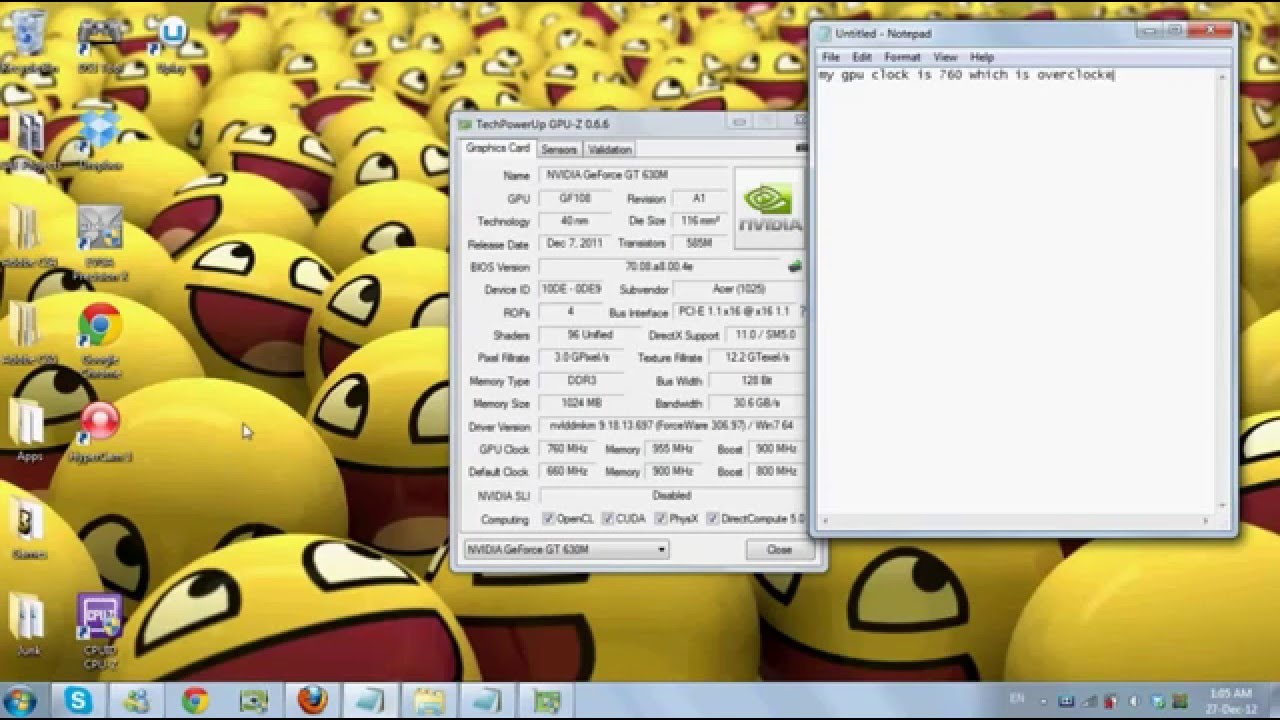This screenshot has height=720, width=1280.
Task: Open Notepad's Format menu
Action: tap(902, 57)
